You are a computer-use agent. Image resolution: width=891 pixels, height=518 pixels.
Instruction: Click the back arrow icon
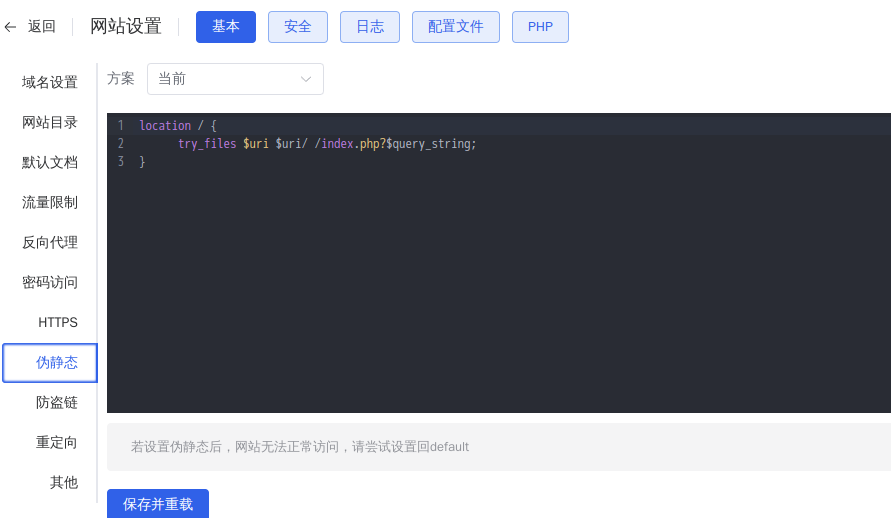click(x=10, y=27)
